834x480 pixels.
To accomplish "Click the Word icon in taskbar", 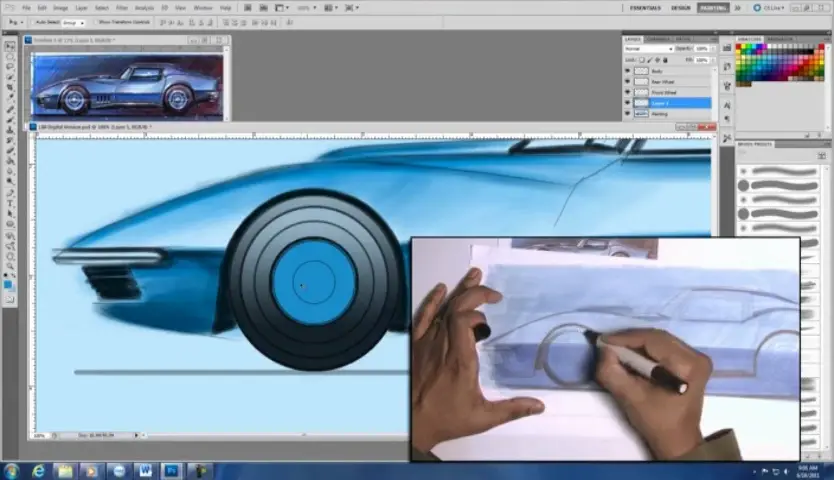I will pyautogui.click(x=145, y=470).
